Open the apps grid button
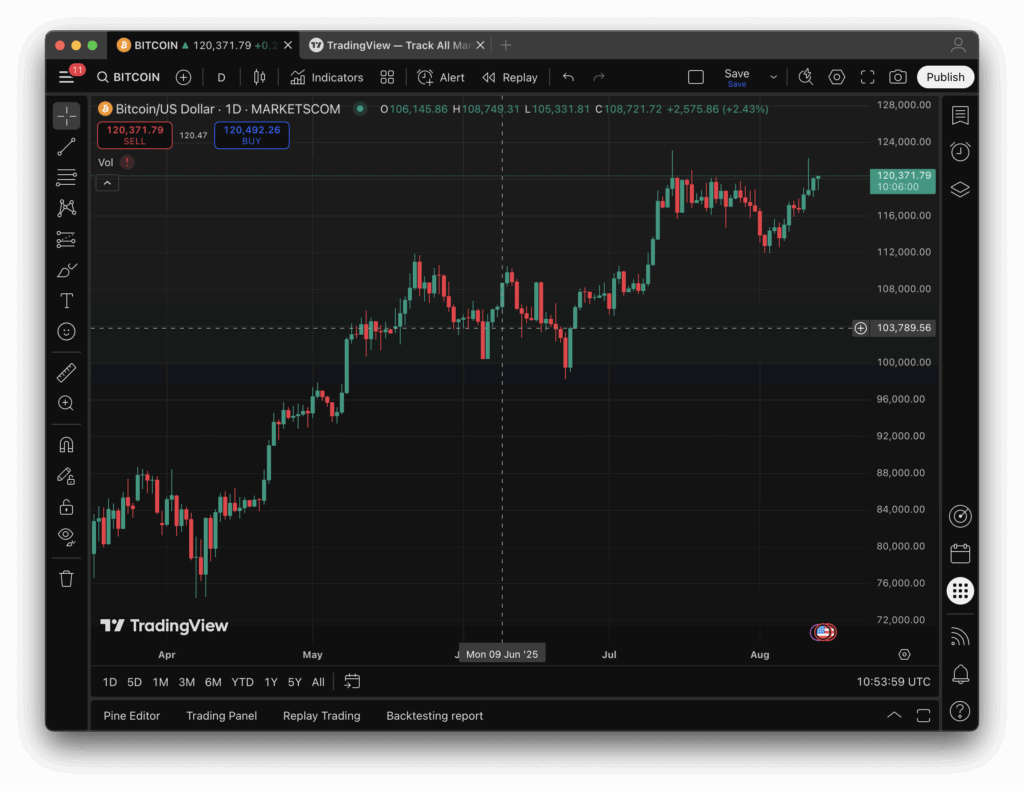Viewport: 1024px width, 791px height. click(960, 591)
